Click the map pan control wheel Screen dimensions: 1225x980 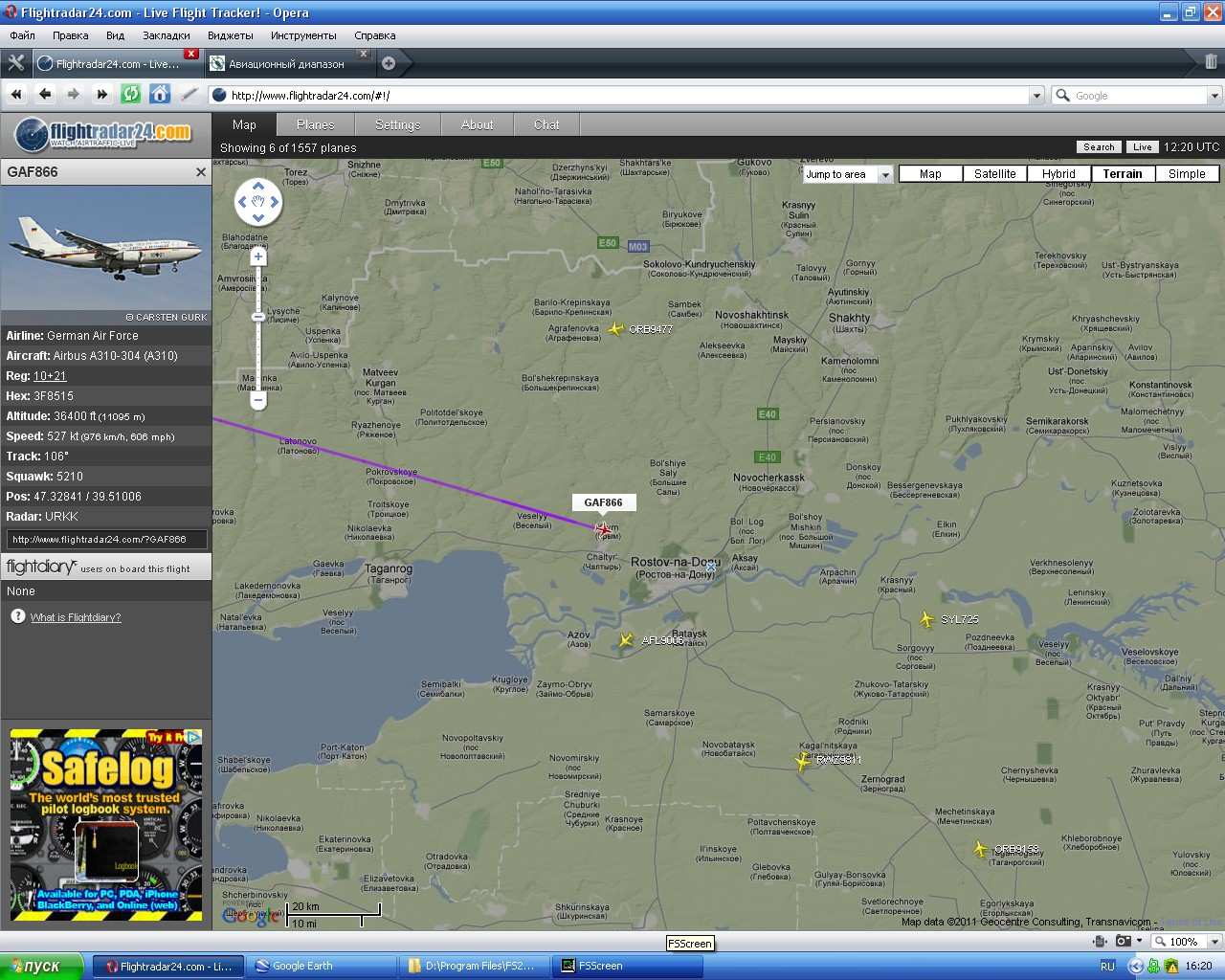[258, 202]
